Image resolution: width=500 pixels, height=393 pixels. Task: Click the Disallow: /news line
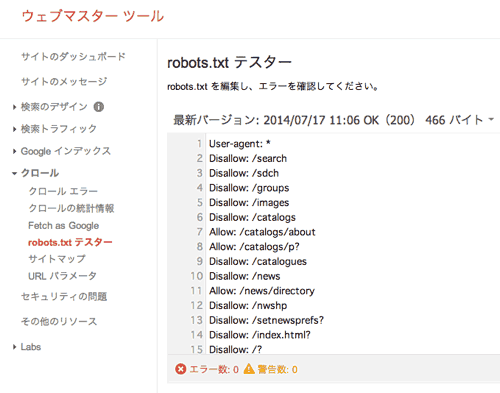245,276
